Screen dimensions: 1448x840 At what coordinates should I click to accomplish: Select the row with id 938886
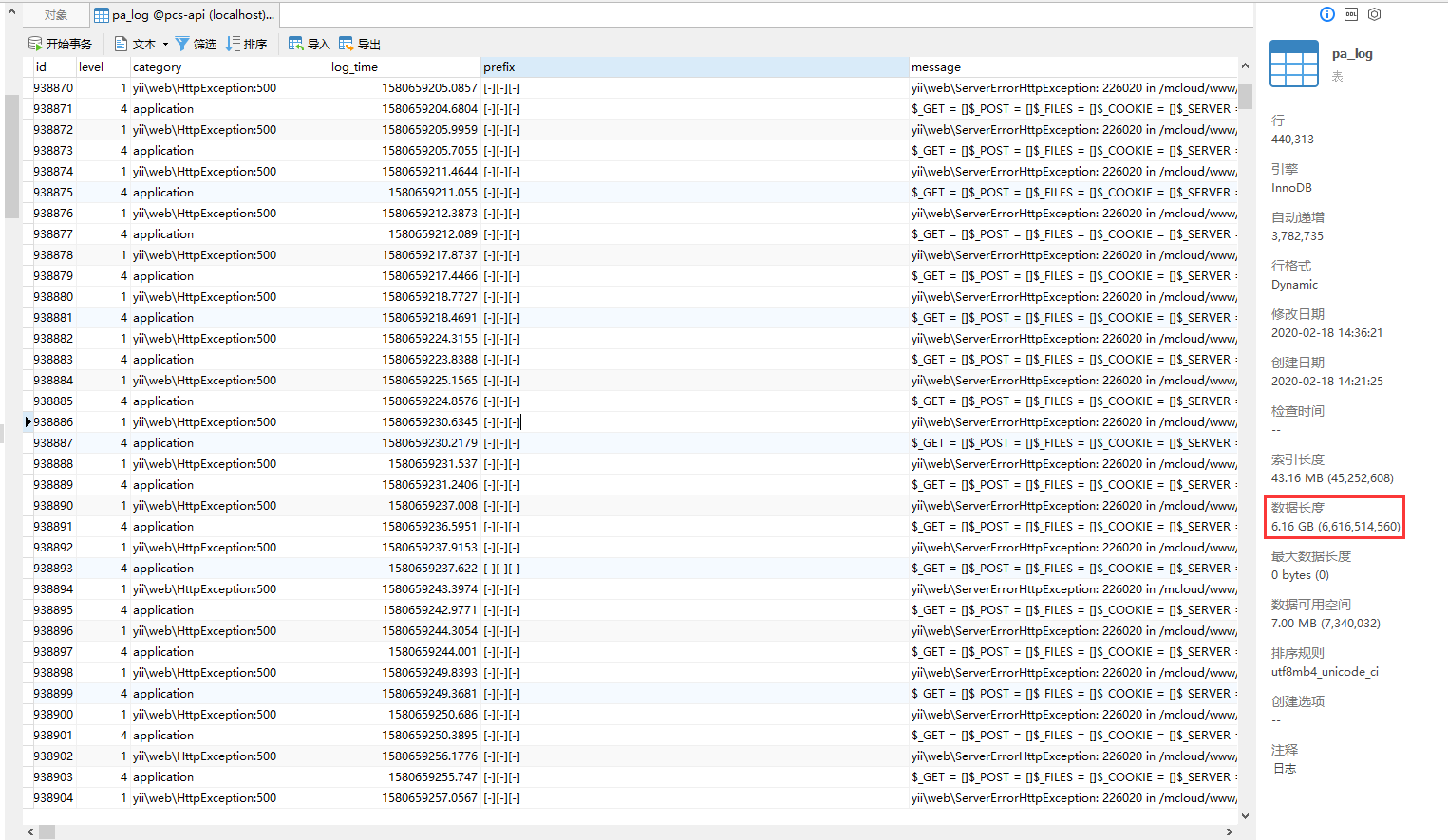(x=53, y=422)
